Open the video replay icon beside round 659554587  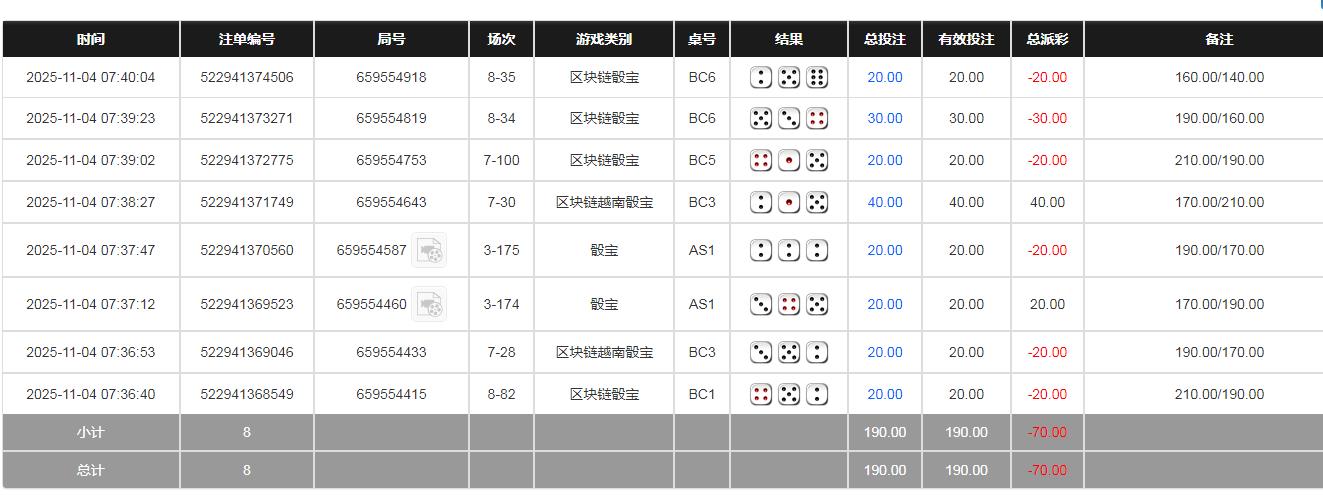point(429,250)
